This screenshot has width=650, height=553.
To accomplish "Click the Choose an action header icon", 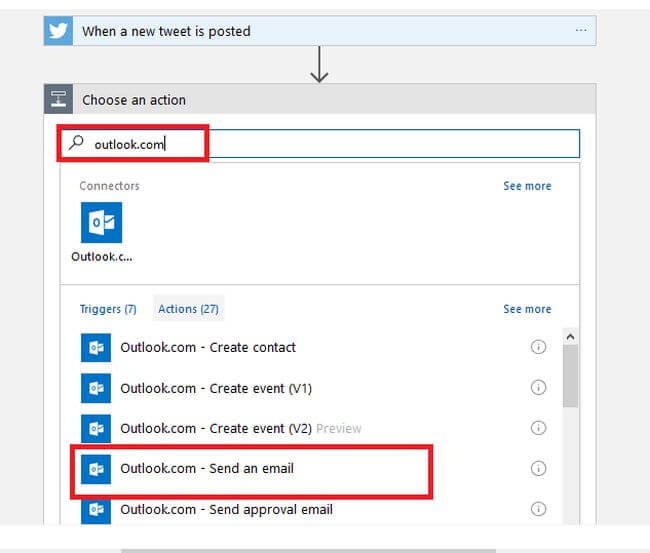I will coord(59,100).
